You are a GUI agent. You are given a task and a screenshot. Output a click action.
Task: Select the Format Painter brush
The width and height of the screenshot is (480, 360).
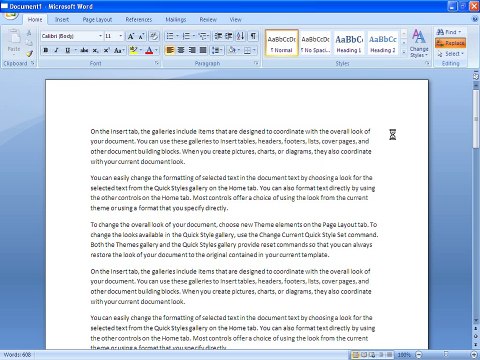tap(29, 53)
